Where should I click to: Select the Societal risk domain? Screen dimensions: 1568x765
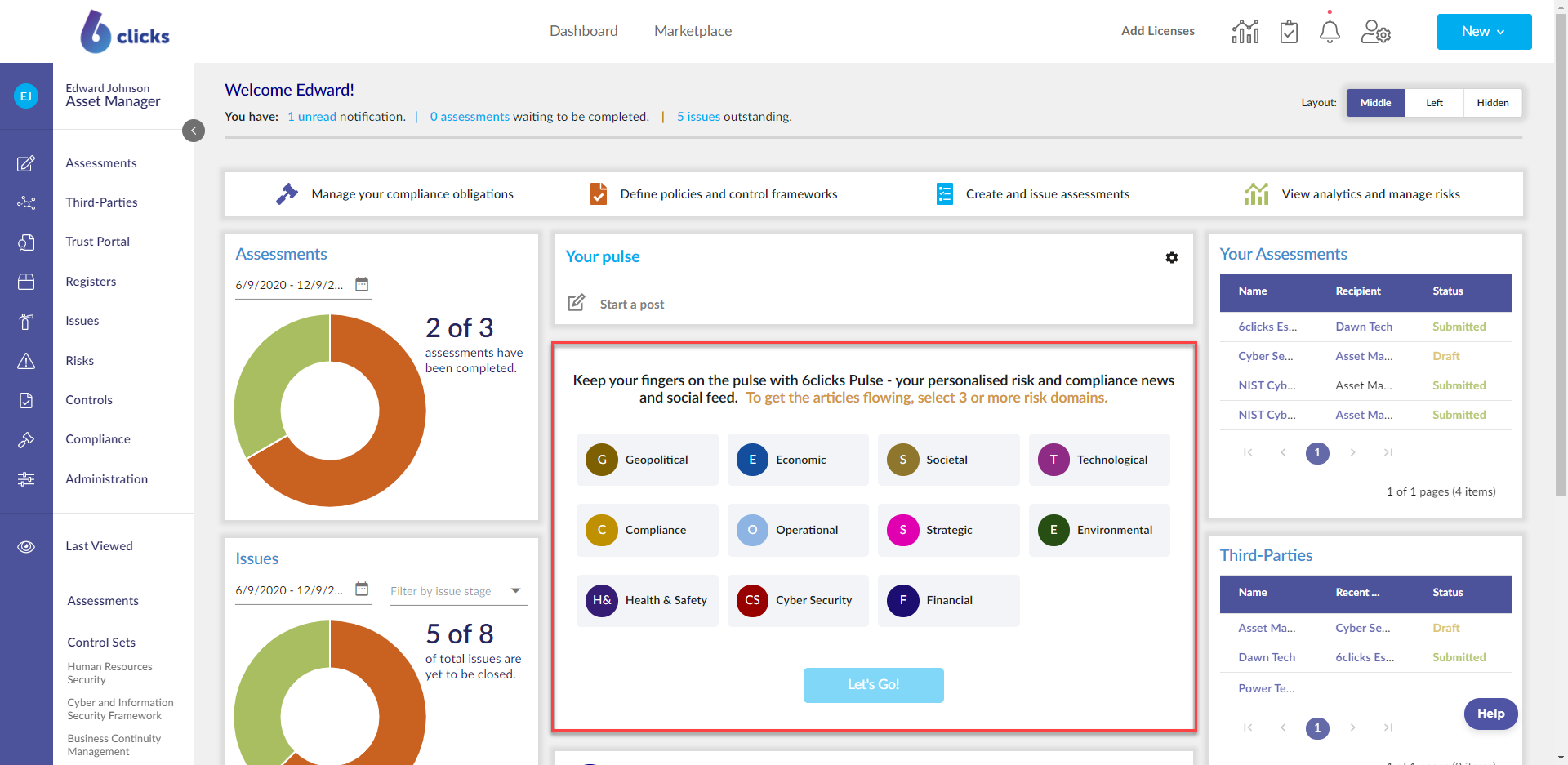(949, 460)
